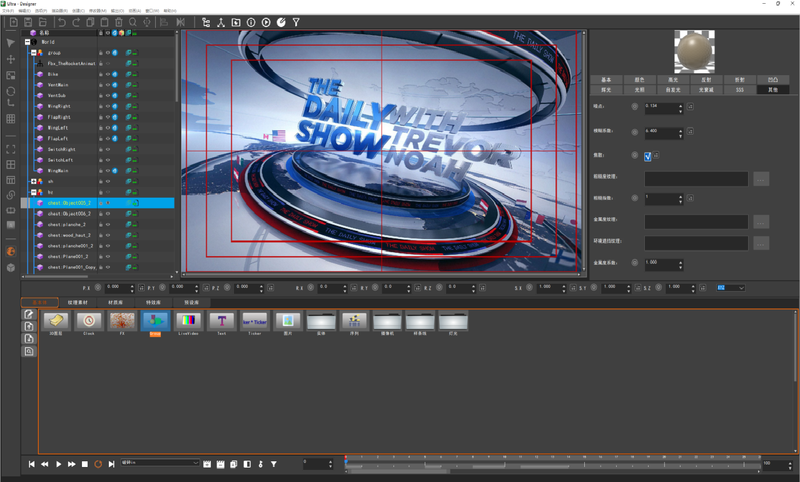The image size is (800, 482).
Task: Click the Copy icon in toolbar
Action: [x=90, y=22]
